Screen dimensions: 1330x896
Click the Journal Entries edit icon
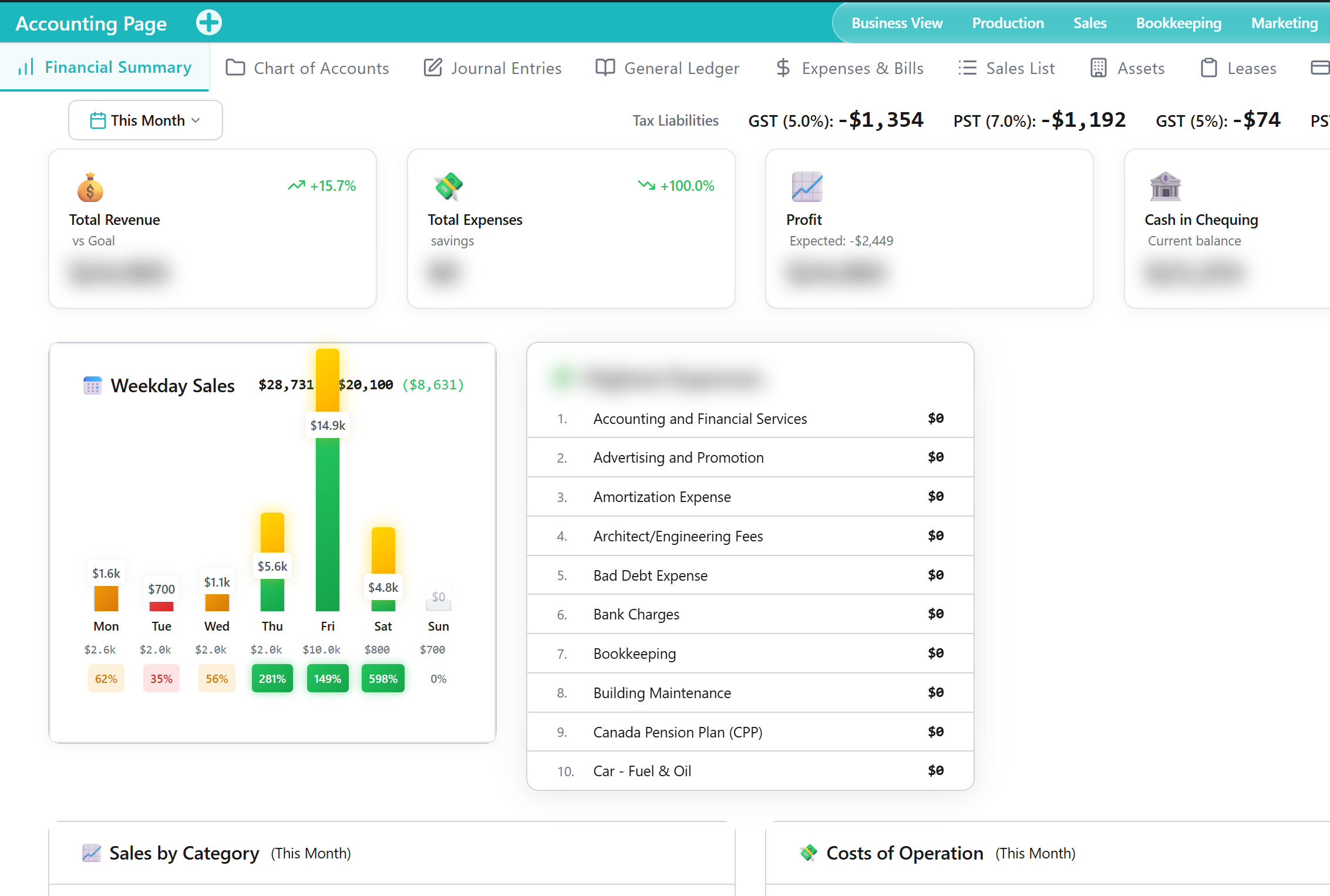(x=433, y=68)
